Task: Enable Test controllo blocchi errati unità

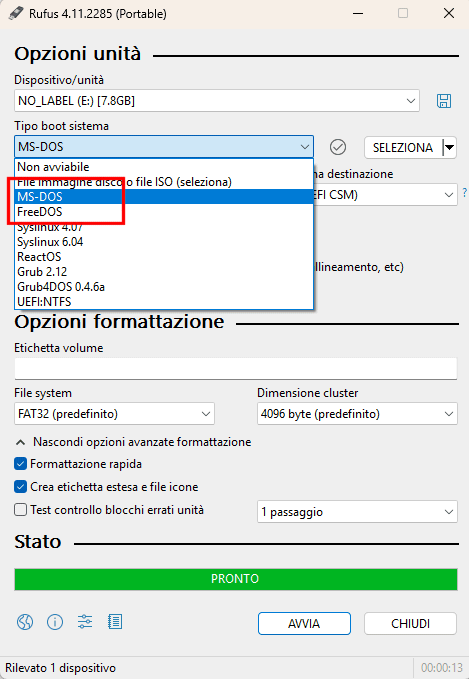Action: coord(20,510)
